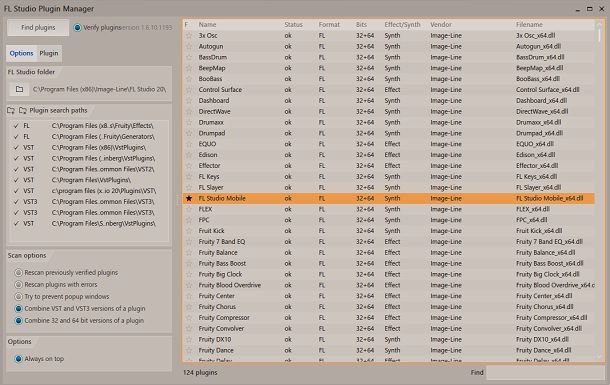Select the S..nberg\VstPlugins search path row

point(89,224)
